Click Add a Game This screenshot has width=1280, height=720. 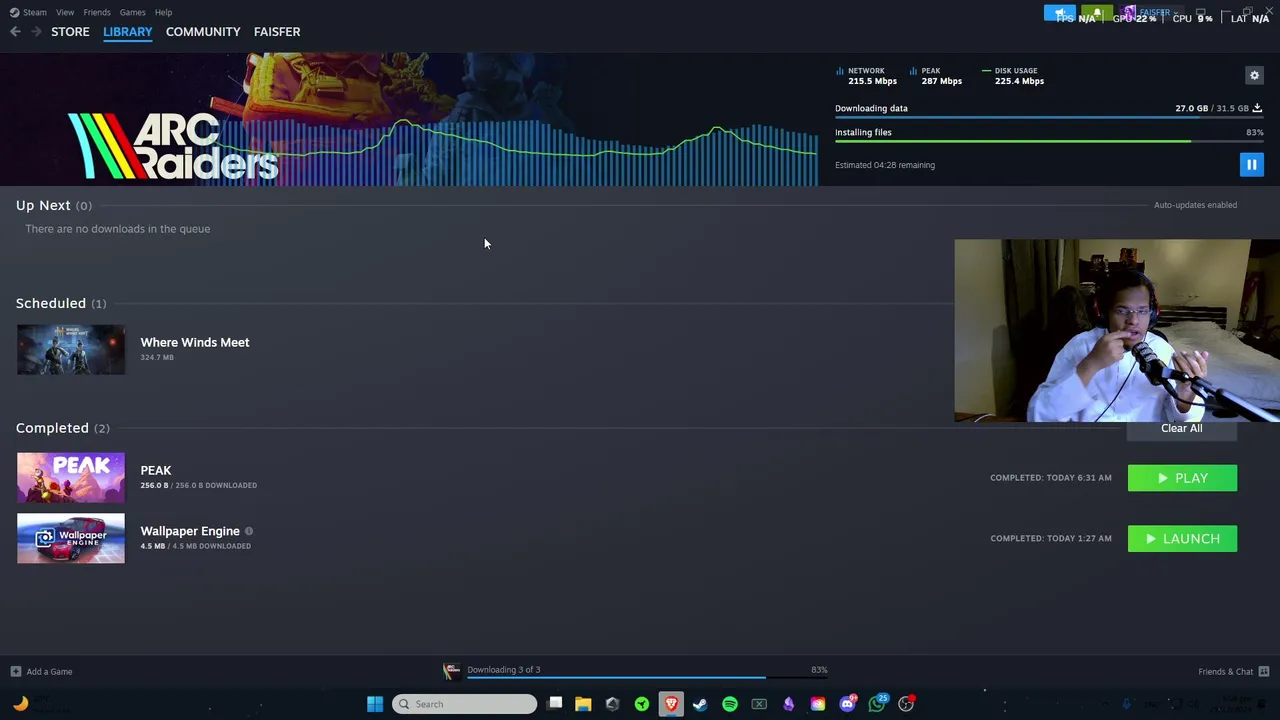pyautogui.click(x=41, y=672)
